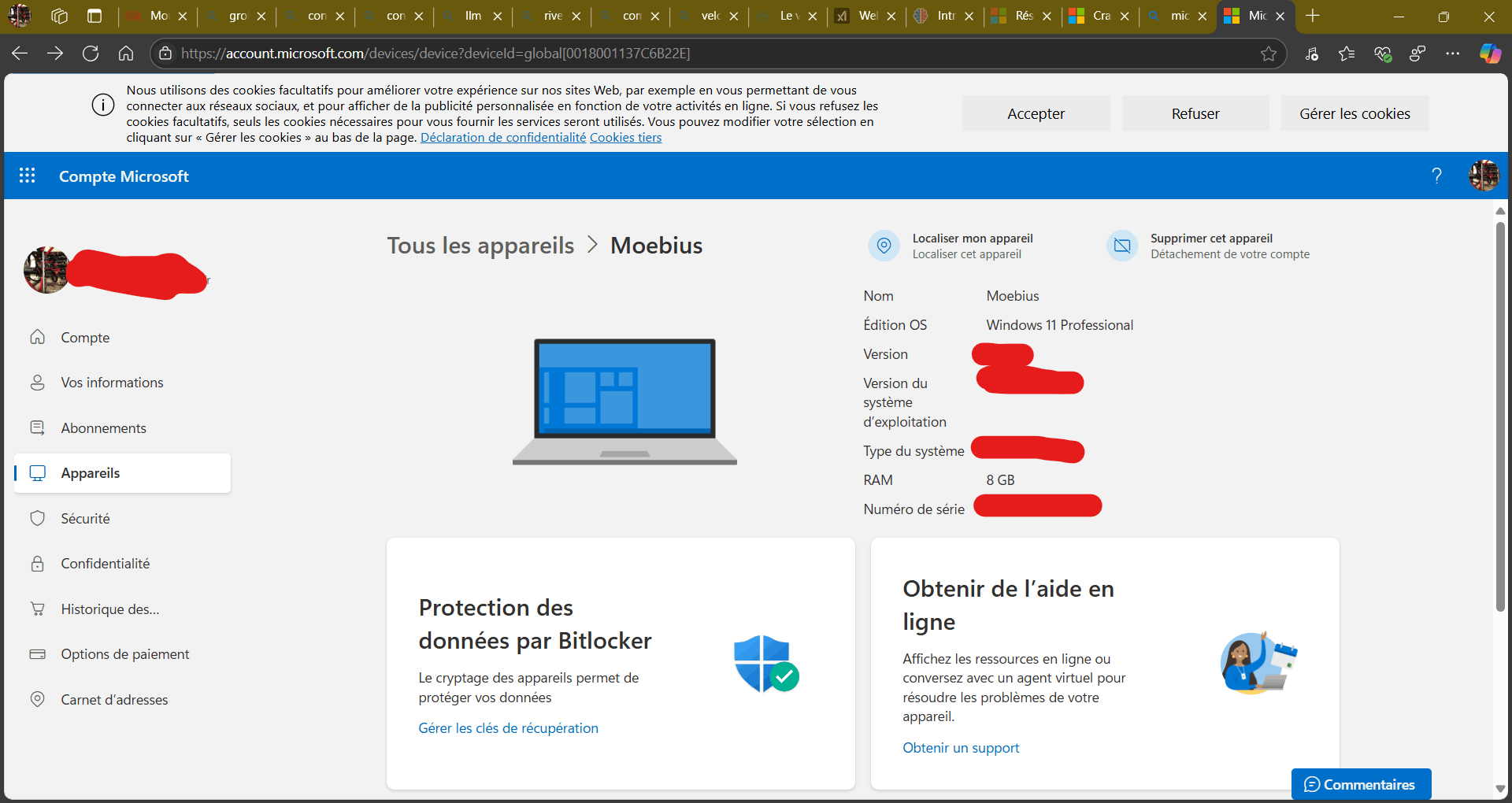Click Gérer les cookies button

point(1354,113)
